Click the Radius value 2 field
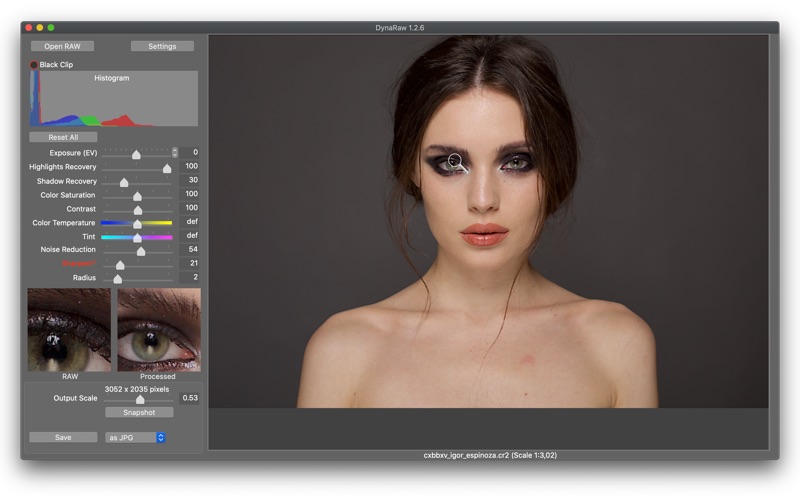Image resolution: width=800 pixels, height=500 pixels. [x=190, y=277]
